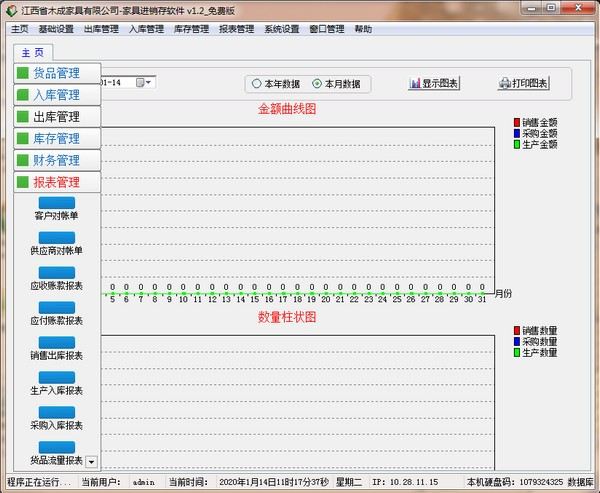The image size is (600, 493).
Task: Select the 本月数据 radio button
Action: [318, 84]
